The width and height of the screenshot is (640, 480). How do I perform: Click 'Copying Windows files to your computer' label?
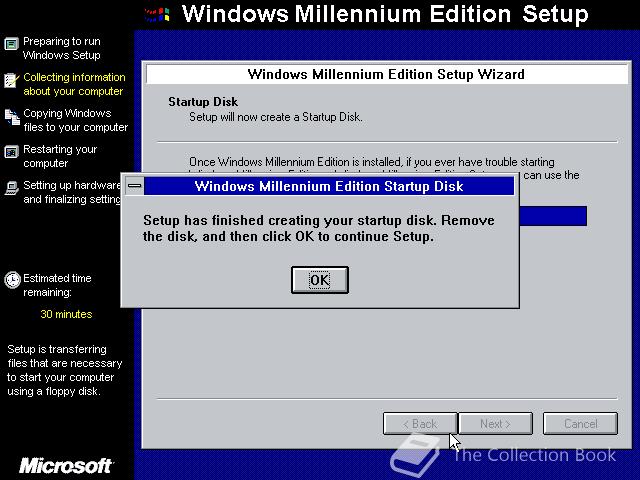(x=76, y=120)
